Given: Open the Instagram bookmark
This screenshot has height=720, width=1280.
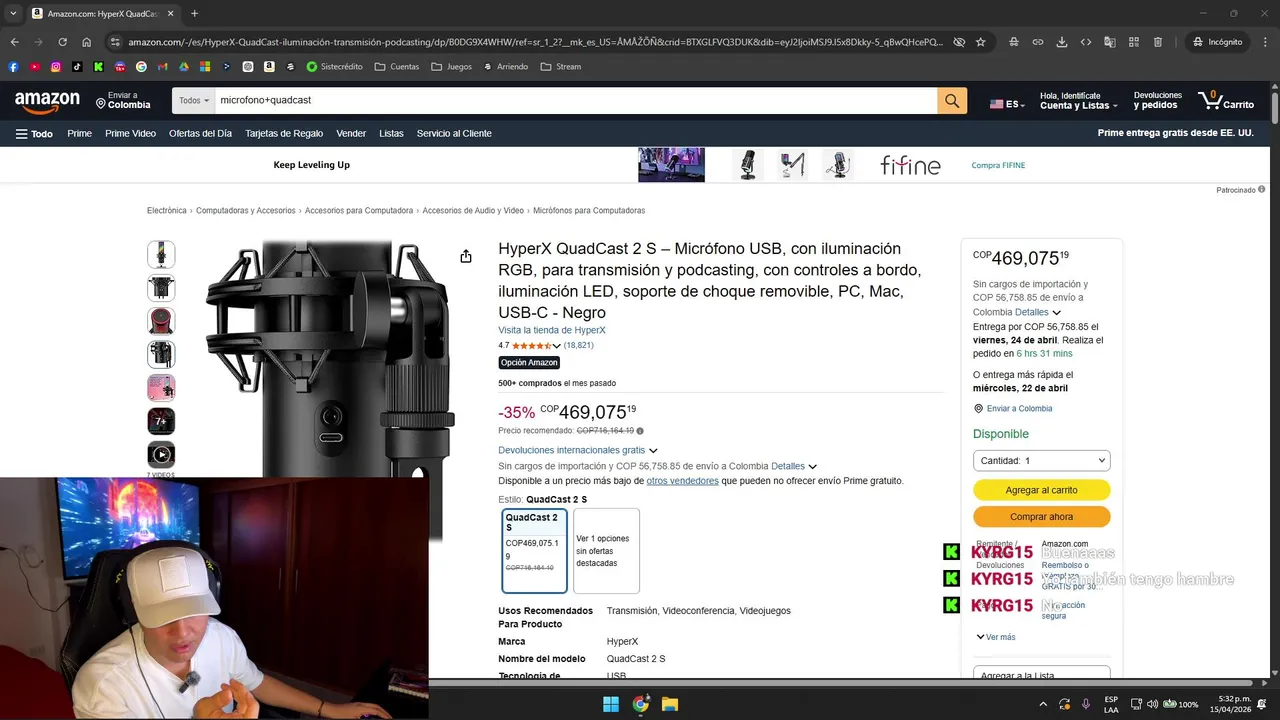Looking at the screenshot, I should pos(56,67).
